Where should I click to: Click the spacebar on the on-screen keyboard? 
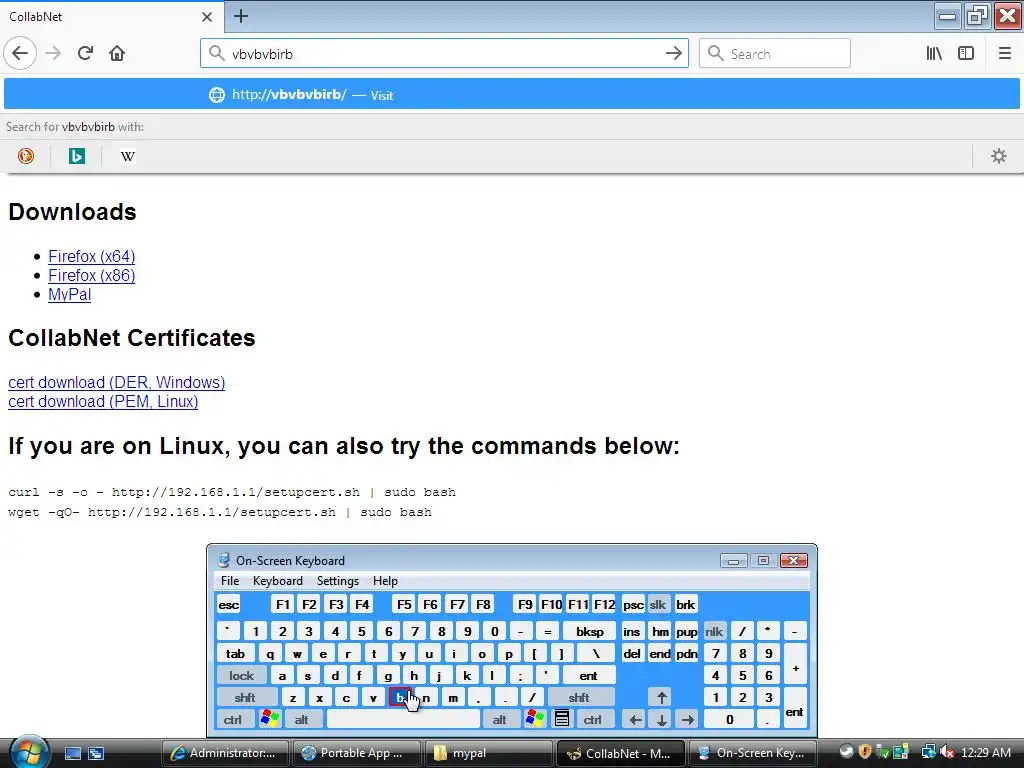[x=404, y=720]
